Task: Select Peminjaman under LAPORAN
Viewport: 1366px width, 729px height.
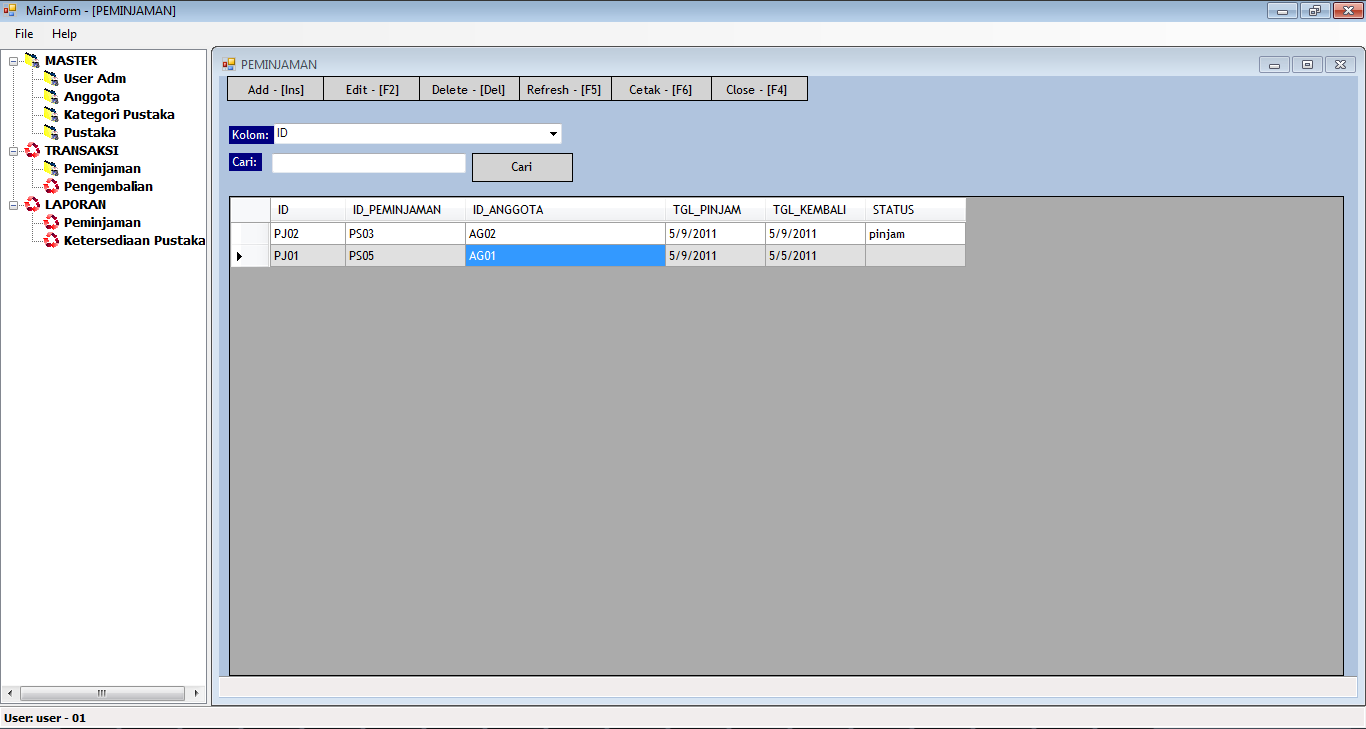Action: coord(102,223)
